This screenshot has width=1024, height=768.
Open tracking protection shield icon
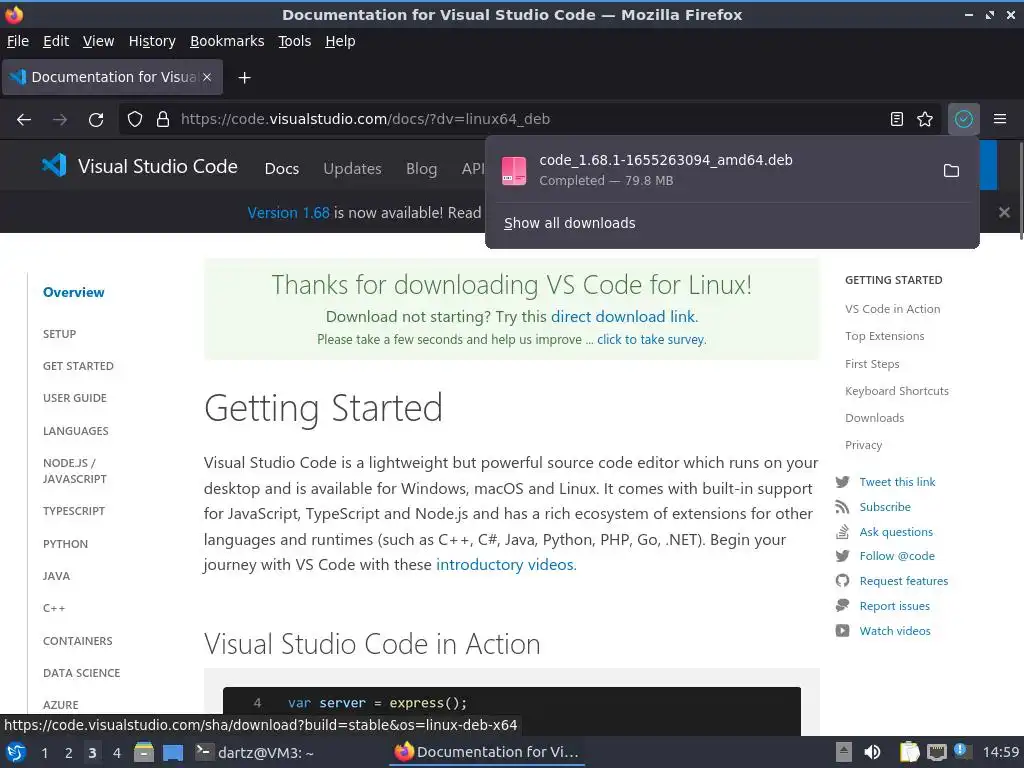[135, 120]
